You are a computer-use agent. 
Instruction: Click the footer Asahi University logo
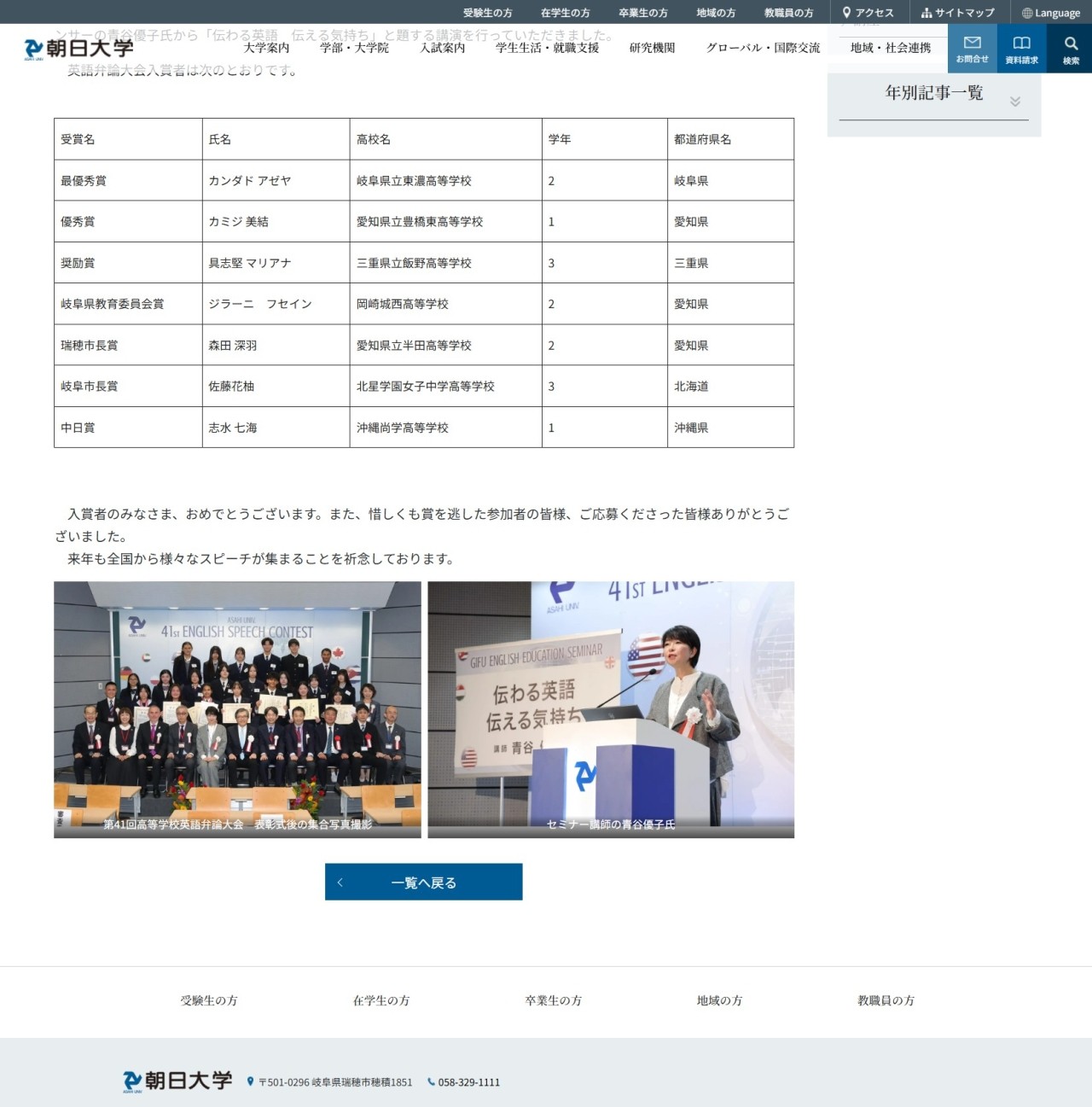pos(177,1081)
